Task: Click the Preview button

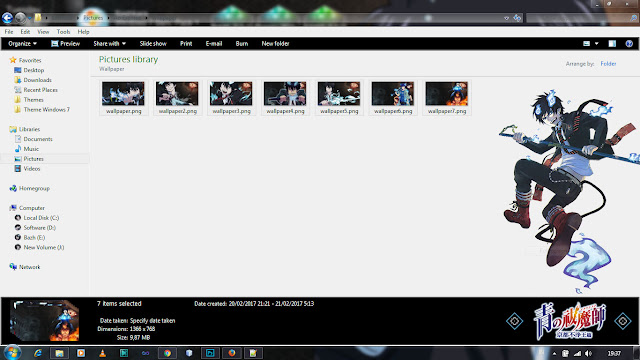Action: click(x=65, y=44)
